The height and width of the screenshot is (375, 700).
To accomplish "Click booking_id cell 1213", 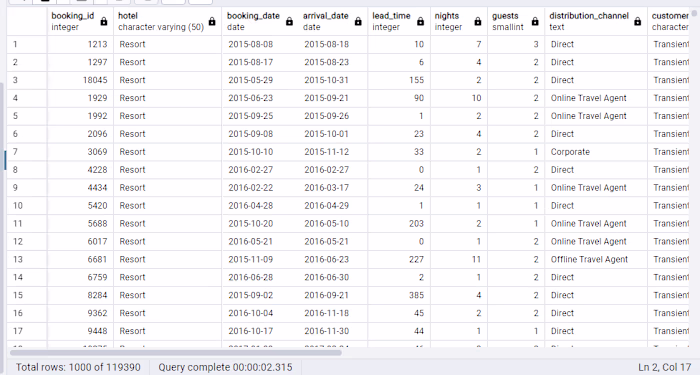I will pyautogui.click(x=80, y=44).
